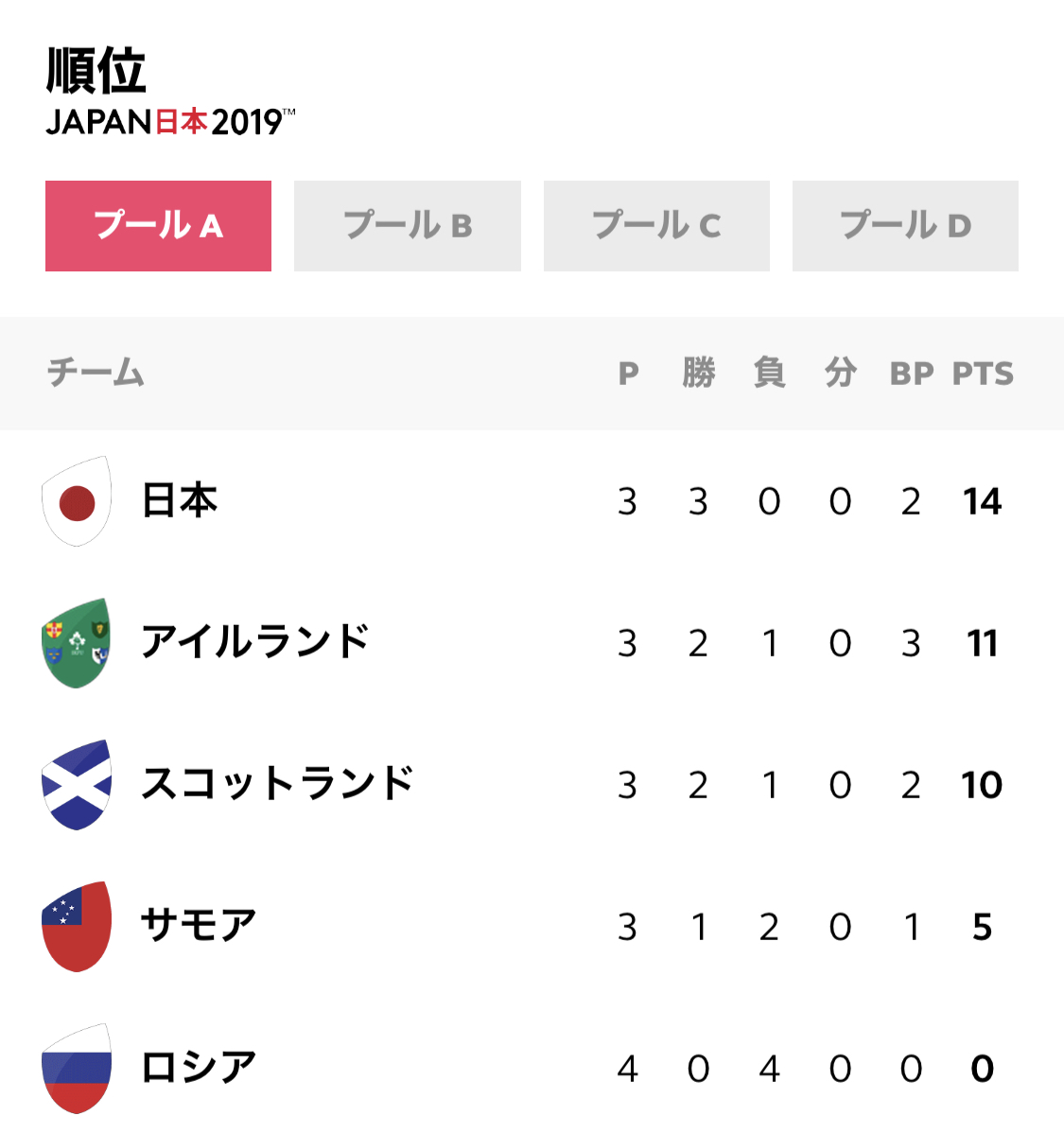The image size is (1064, 1133).
Task: Open the スコットランド team name link
Action: pos(277,784)
